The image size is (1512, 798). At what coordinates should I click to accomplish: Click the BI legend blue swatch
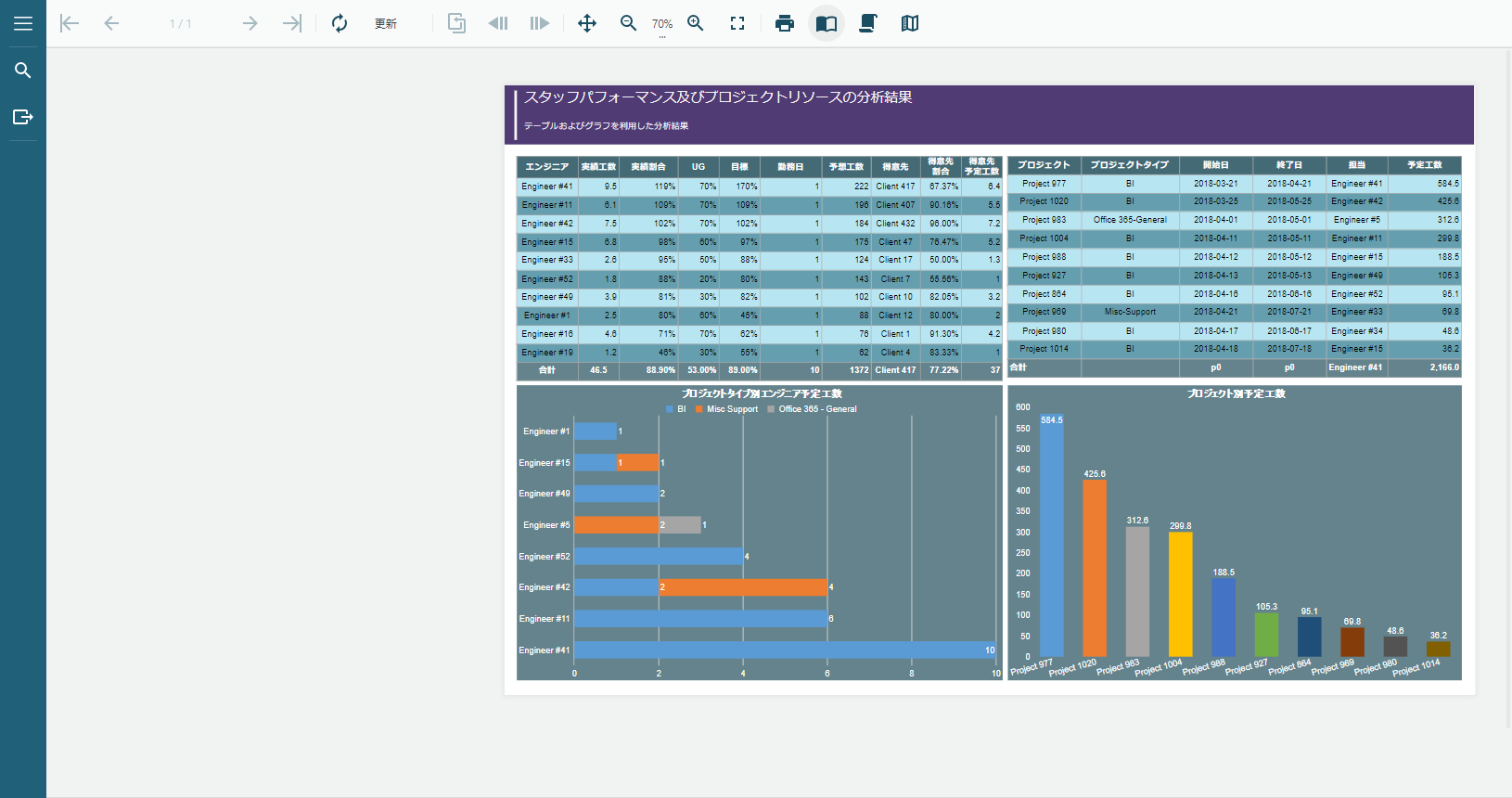[670, 409]
